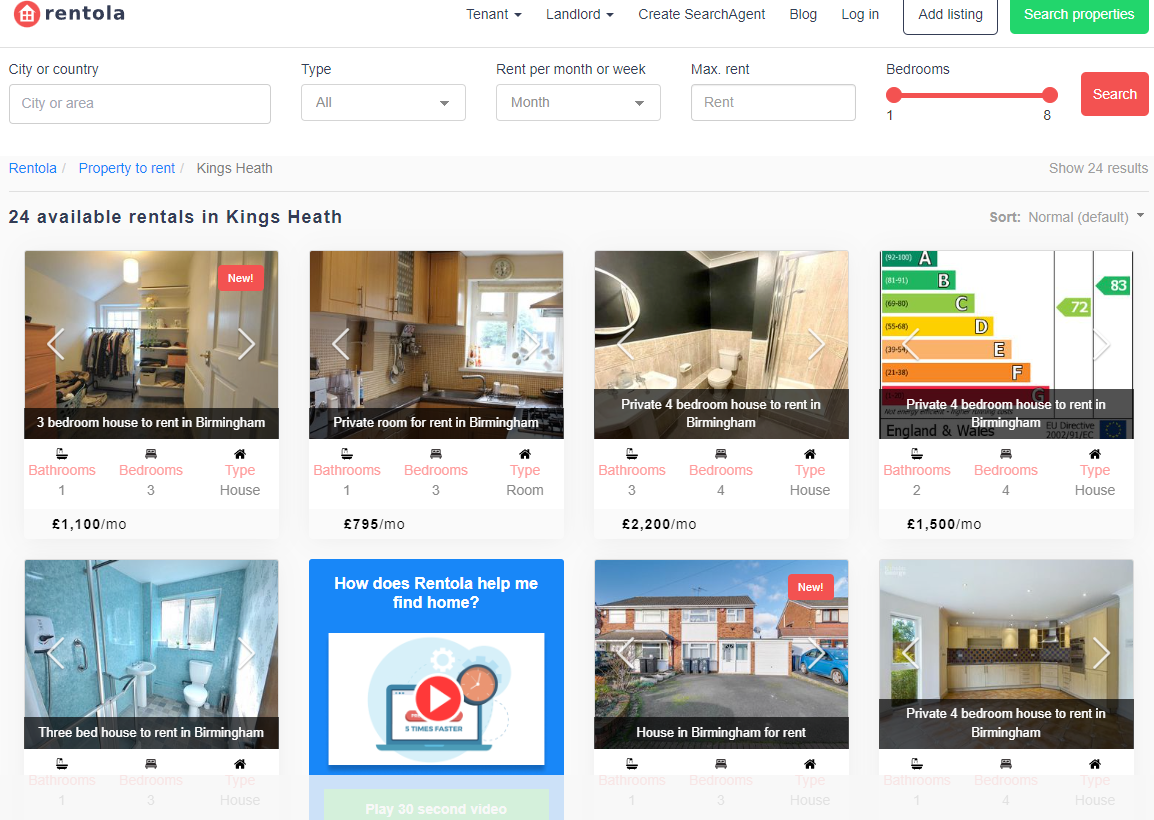Image resolution: width=1154 pixels, height=820 pixels.
Task: Open the Landlord menu
Action: pyautogui.click(x=580, y=14)
